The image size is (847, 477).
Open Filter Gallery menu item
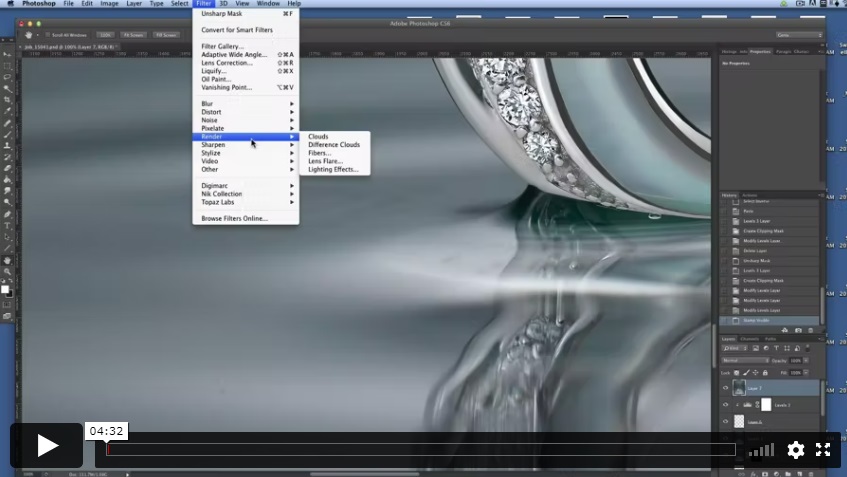(x=246, y=46)
